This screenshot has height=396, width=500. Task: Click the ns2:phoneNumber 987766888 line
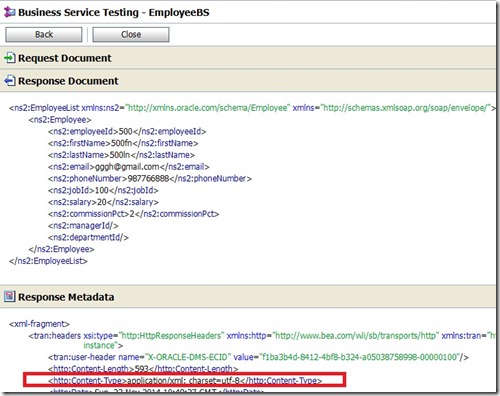point(150,179)
